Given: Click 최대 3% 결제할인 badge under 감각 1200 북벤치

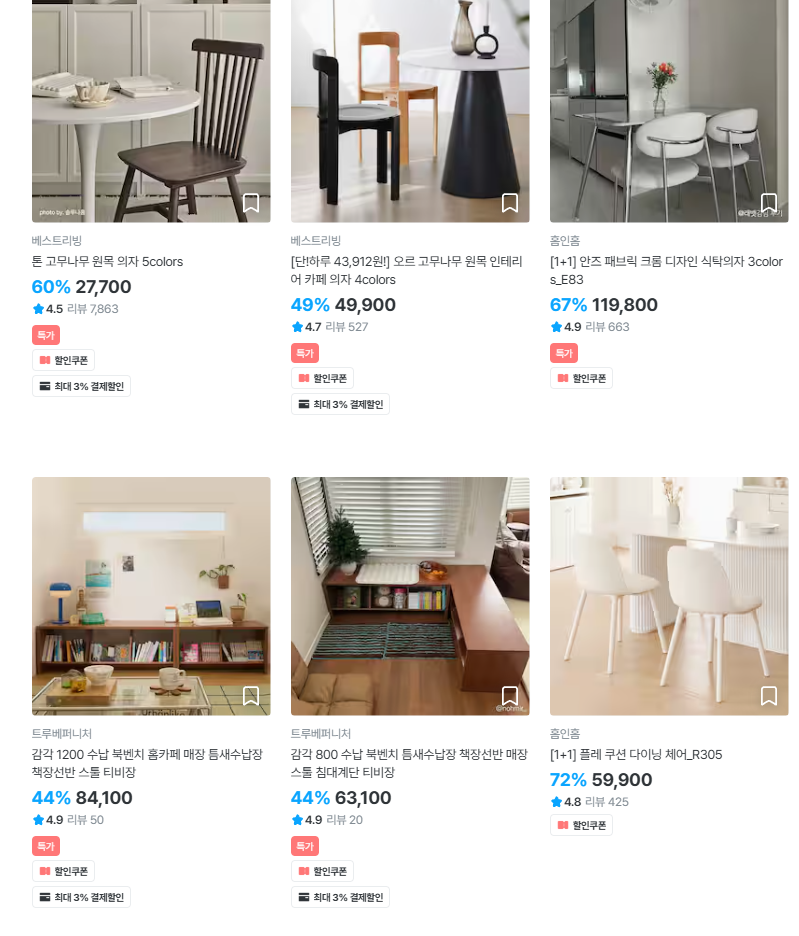Looking at the screenshot, I should tap(81, 897).
